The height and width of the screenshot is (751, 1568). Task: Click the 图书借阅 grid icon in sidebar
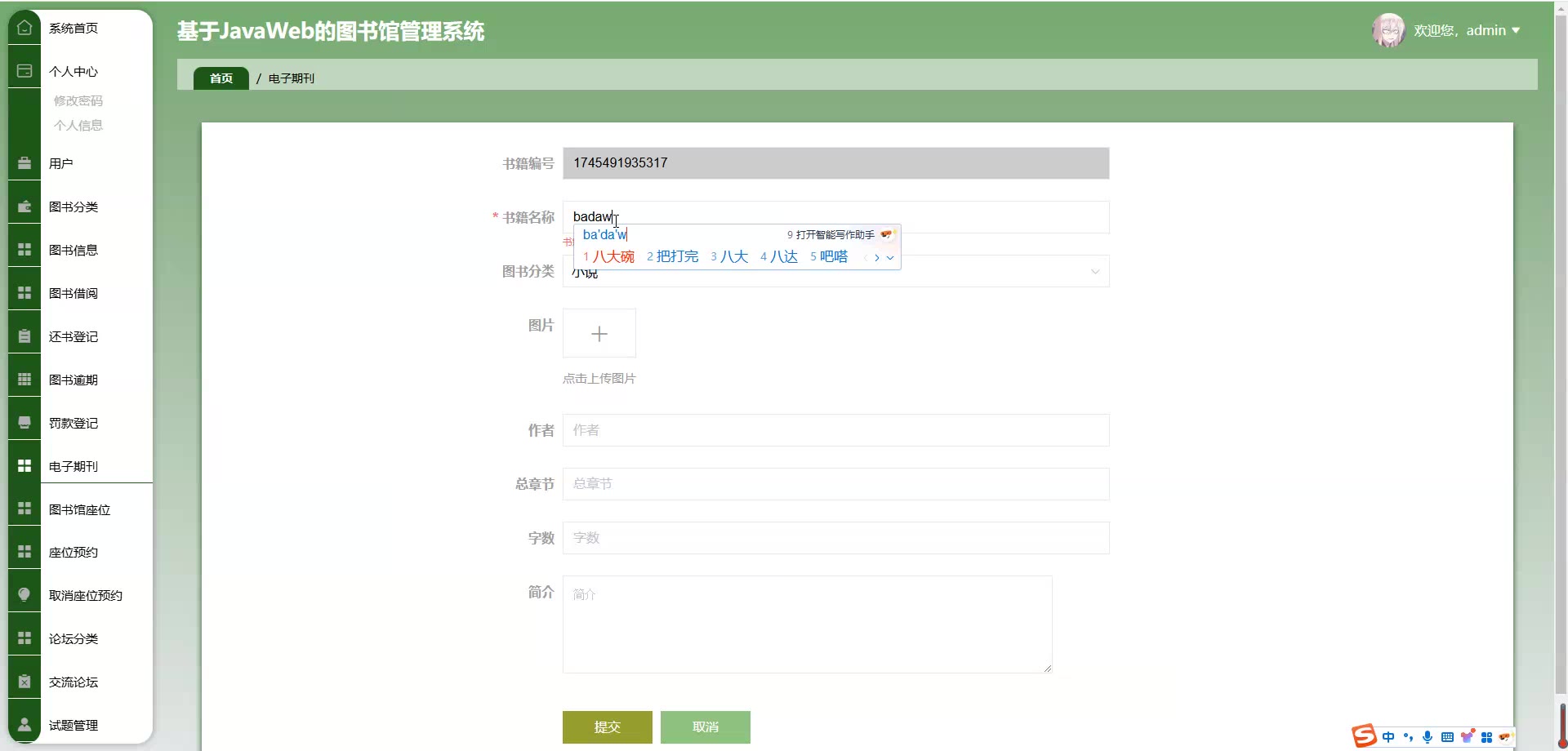pyautogui.click(x=24, y=293)
